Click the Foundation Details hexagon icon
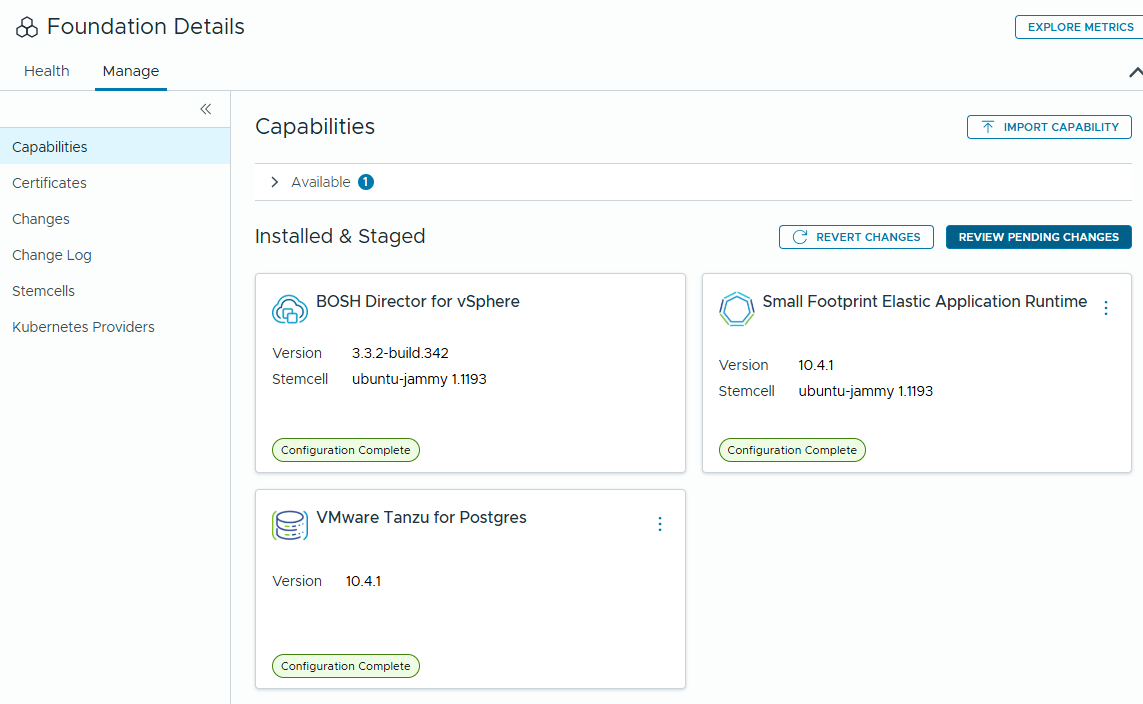The image size is (1143, 704). pyautogui.click(x=27, y=28)
